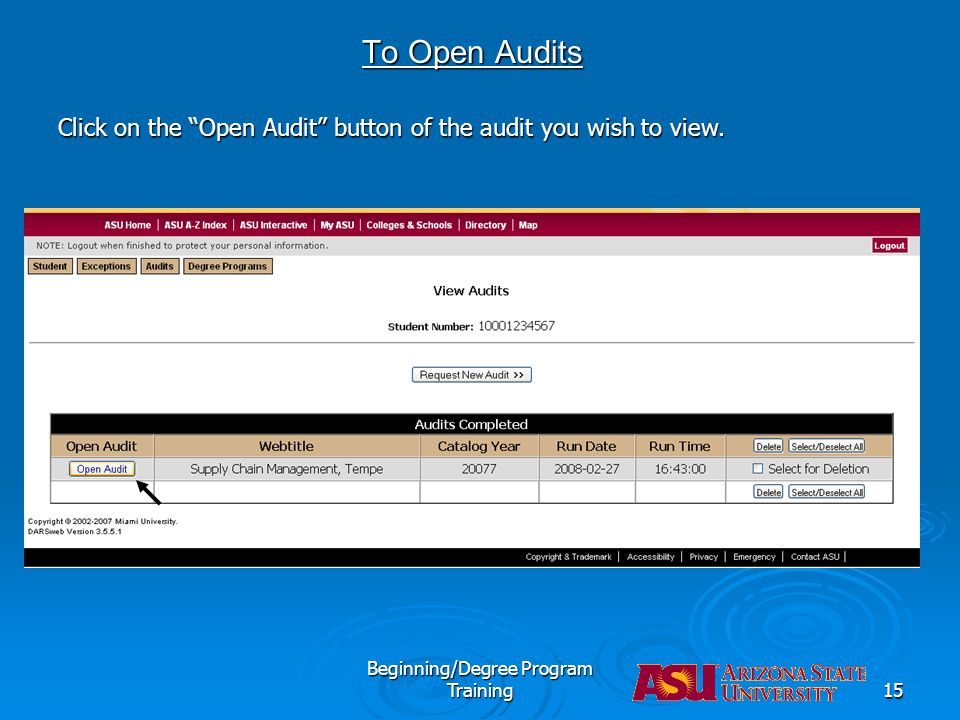
Task: Click the Delete button in the bottom table row
Action: (x=768, y=492)
